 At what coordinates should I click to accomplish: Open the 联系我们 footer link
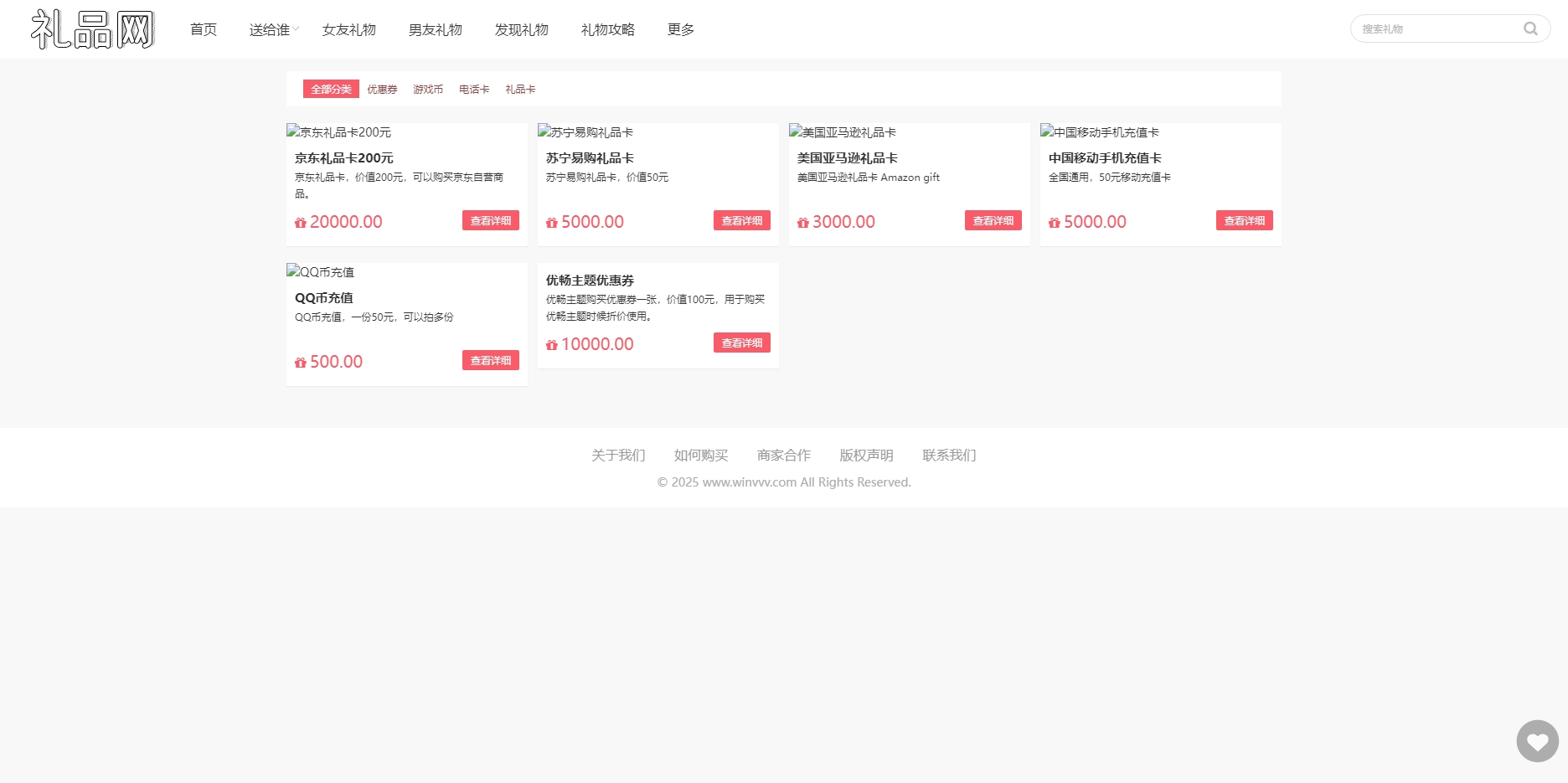(x=948, y=455)
